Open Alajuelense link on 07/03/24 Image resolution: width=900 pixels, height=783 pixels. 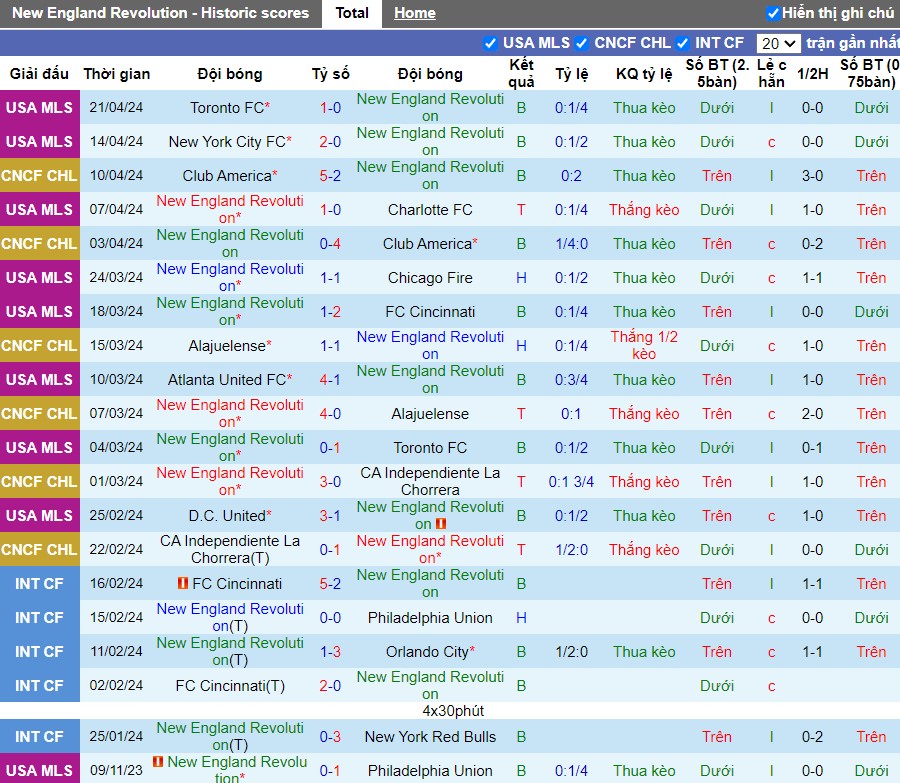click(x=430, y=413)
